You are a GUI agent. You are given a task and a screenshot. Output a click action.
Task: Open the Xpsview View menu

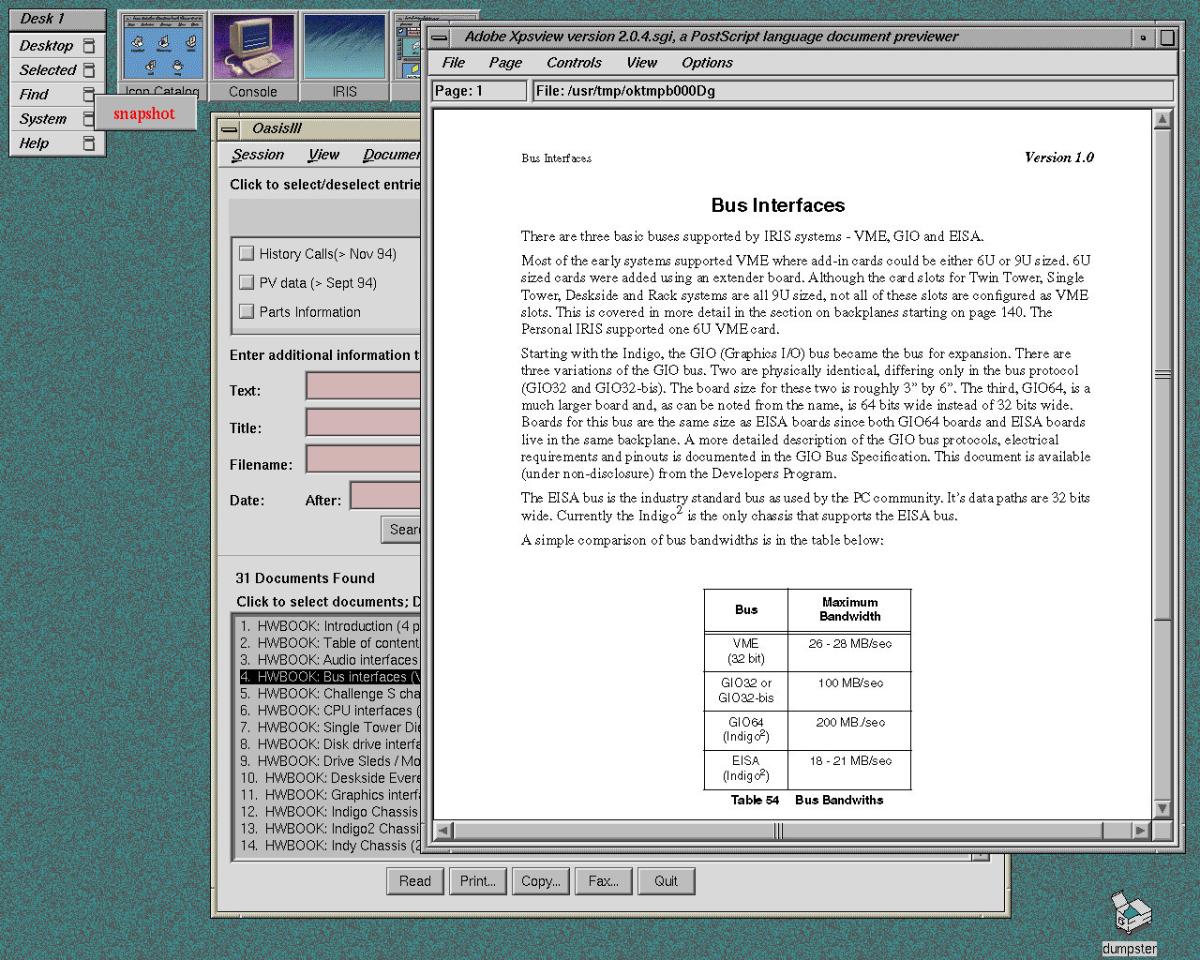tap(641, 62)
